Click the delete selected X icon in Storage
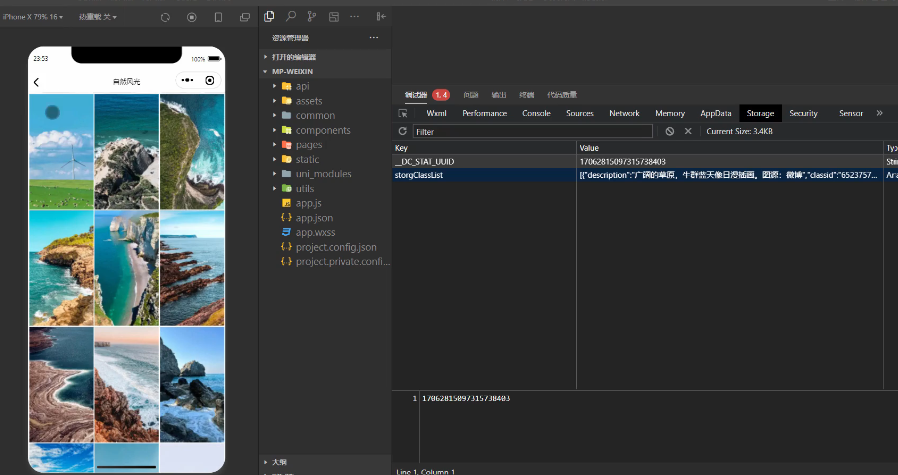Screen dimensions: 898x475 (688, 131)
